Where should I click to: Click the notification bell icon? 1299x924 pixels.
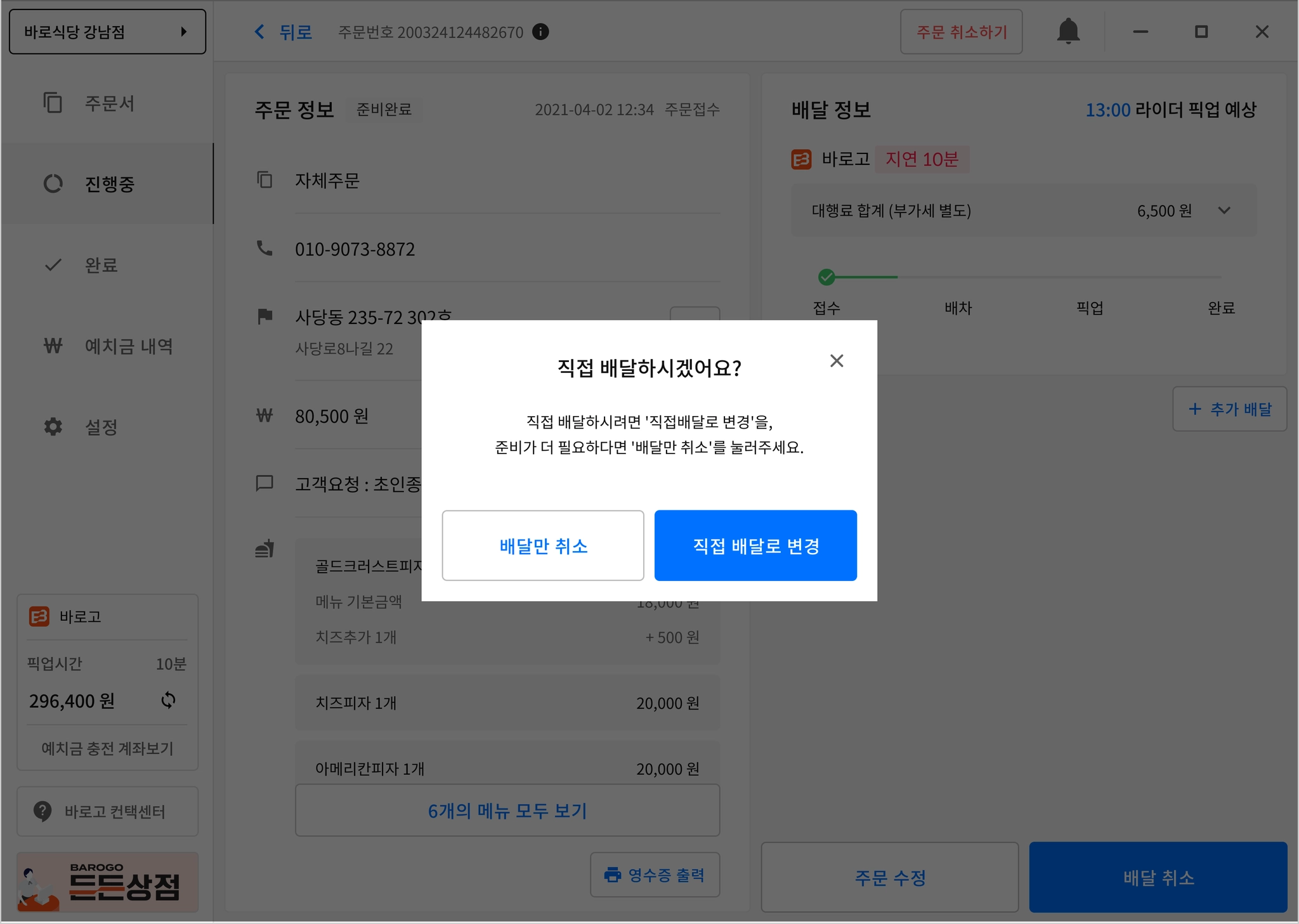tap(1068, 31)
